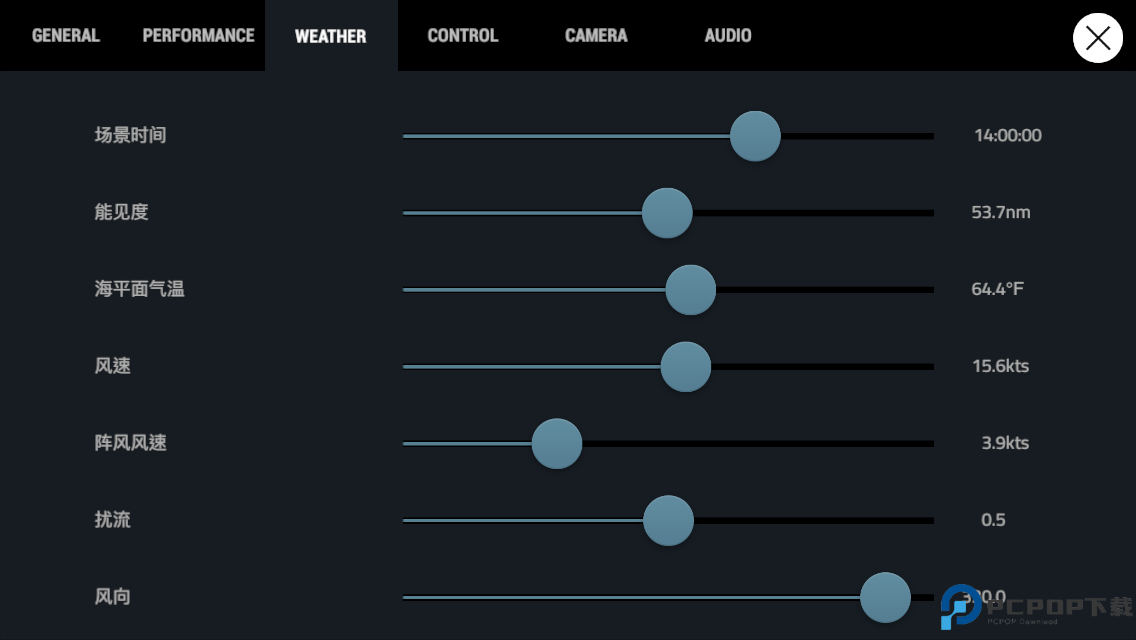Click the 3.9kts gust speed value
The height and width of the screenshot is (640, 1136).
1005,444
